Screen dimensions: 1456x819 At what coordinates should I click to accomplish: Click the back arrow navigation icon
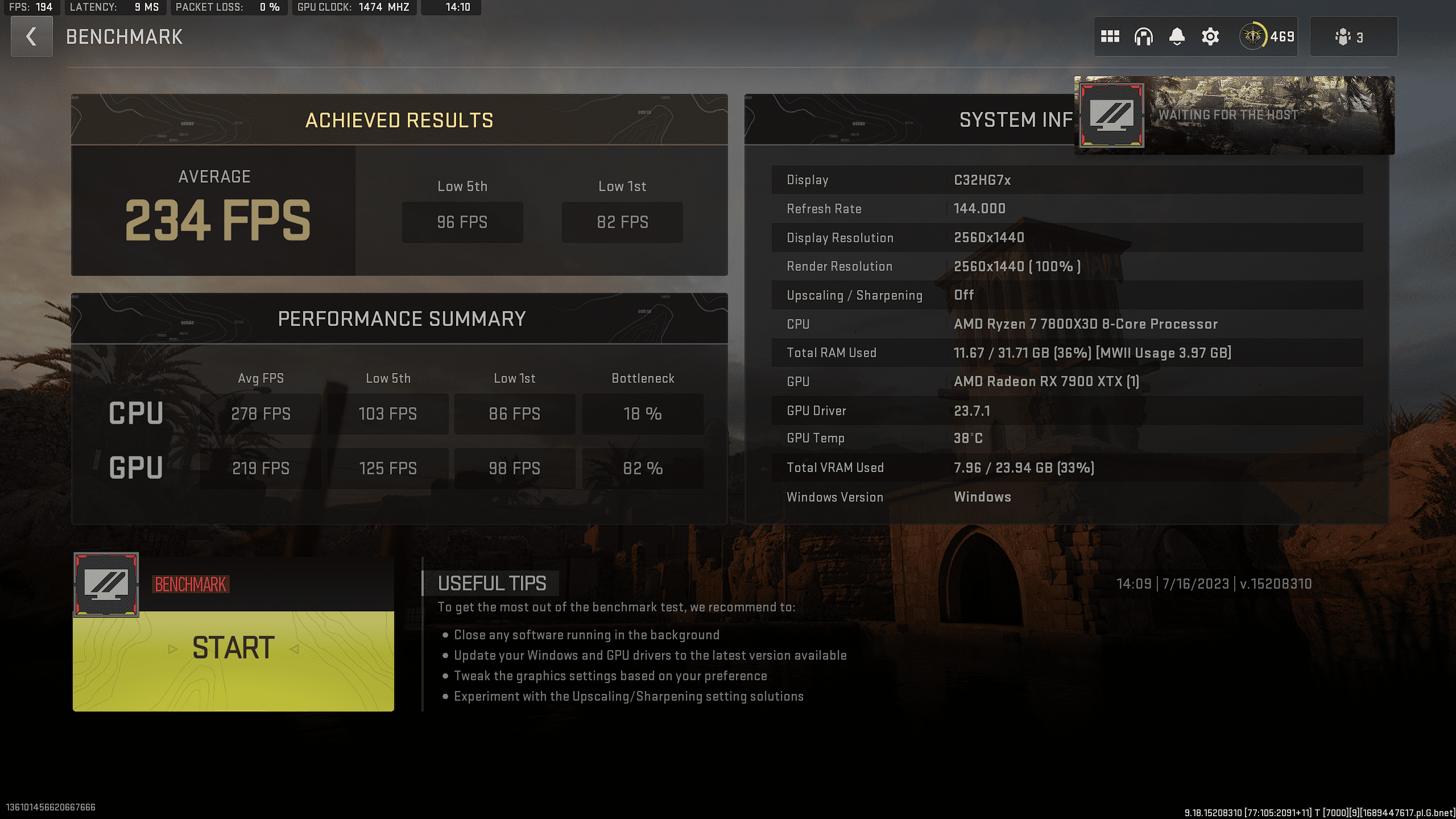31,37
